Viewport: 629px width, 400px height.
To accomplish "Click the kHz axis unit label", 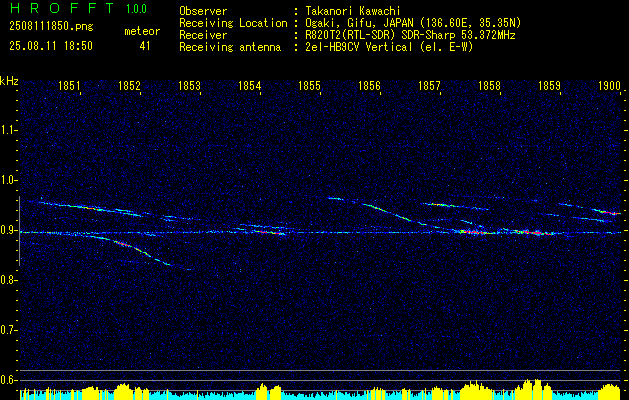I will [x=9, y=81].
